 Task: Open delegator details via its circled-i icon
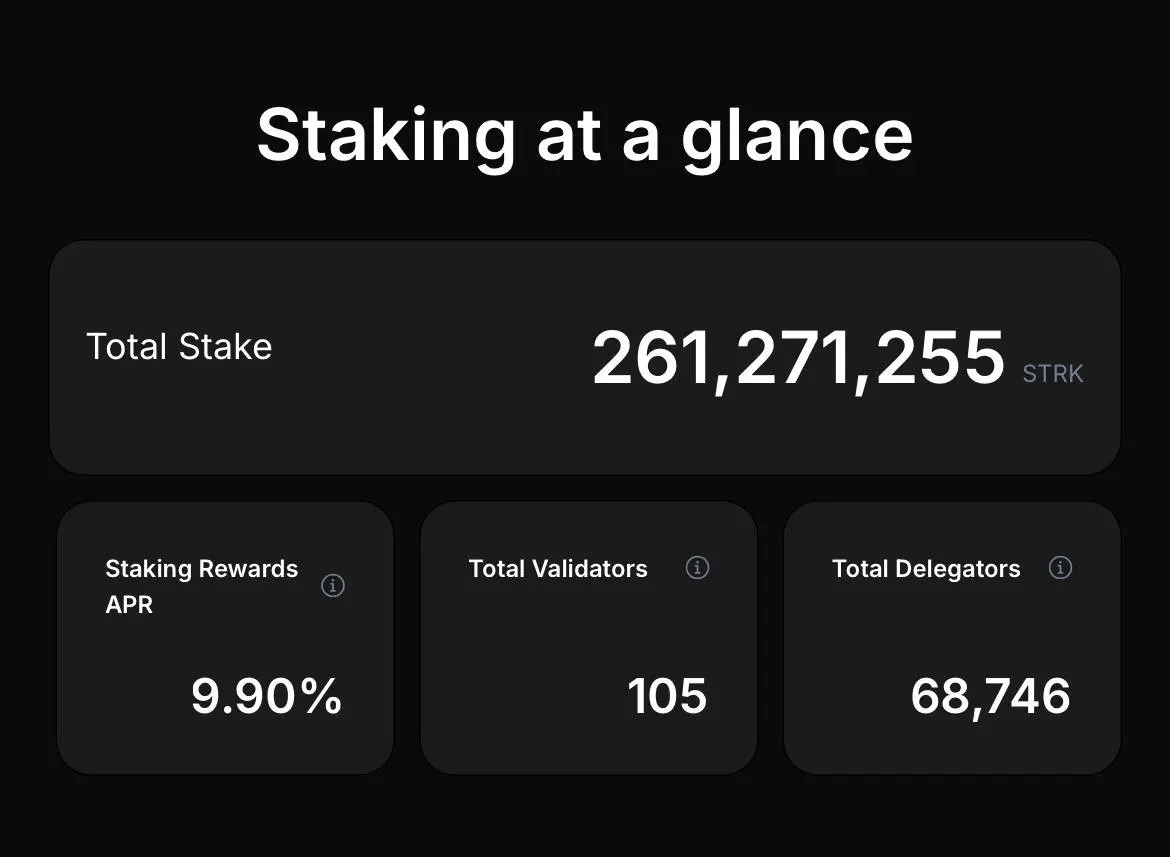tap(1060, 567)
